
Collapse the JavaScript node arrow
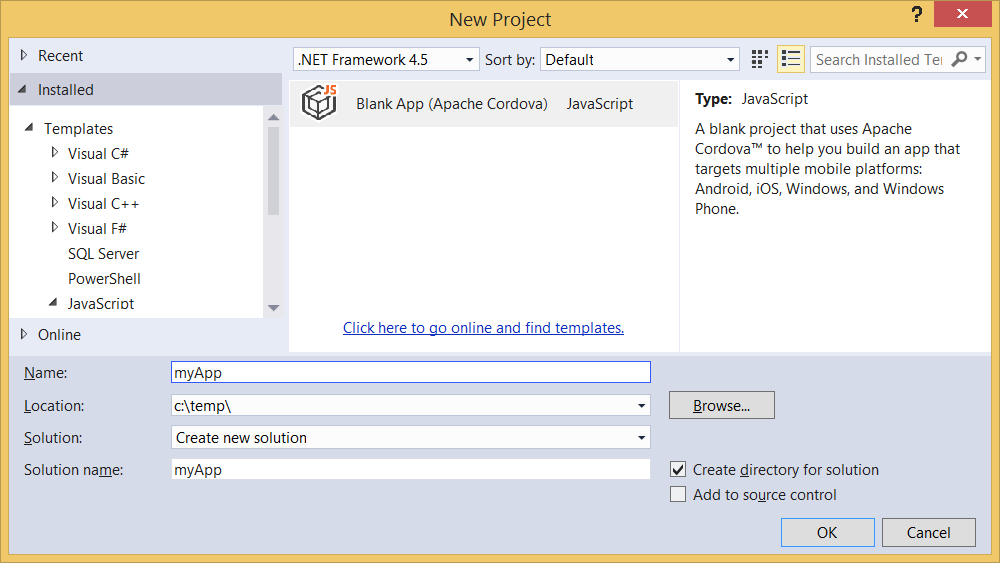(54, 302)
